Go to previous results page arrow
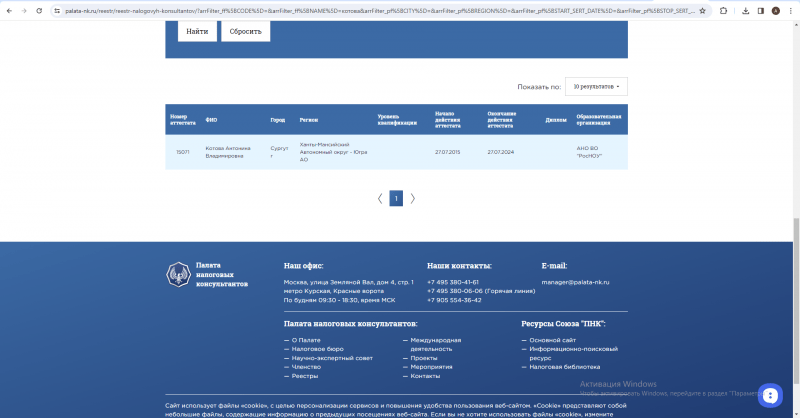 pyautogui.click(x=380, y=198)
